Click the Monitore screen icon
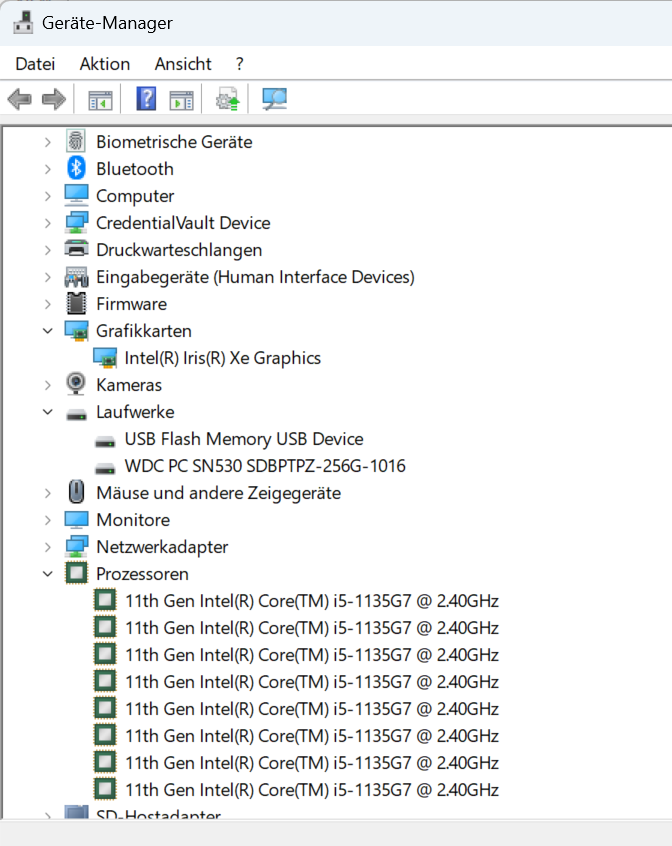Screen dimensions: 672x846 pos(76,520)
